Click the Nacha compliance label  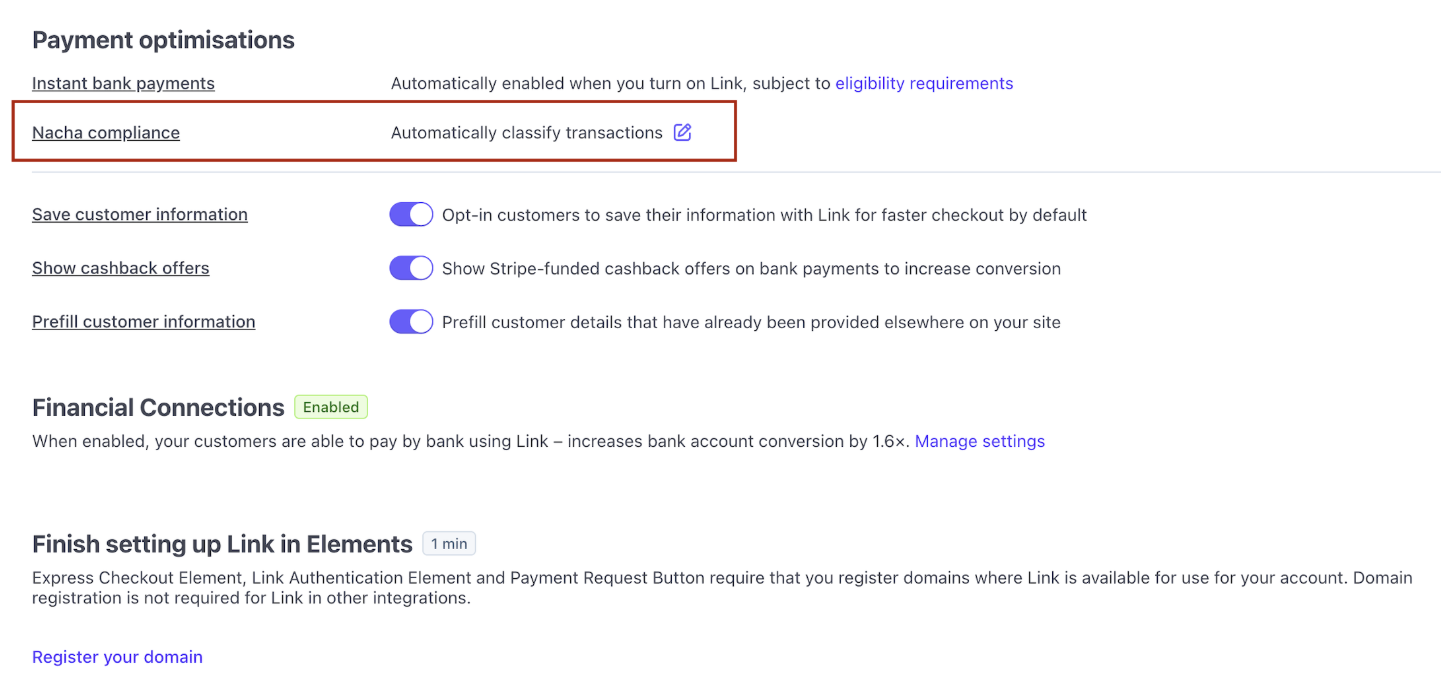coord(106,132)
